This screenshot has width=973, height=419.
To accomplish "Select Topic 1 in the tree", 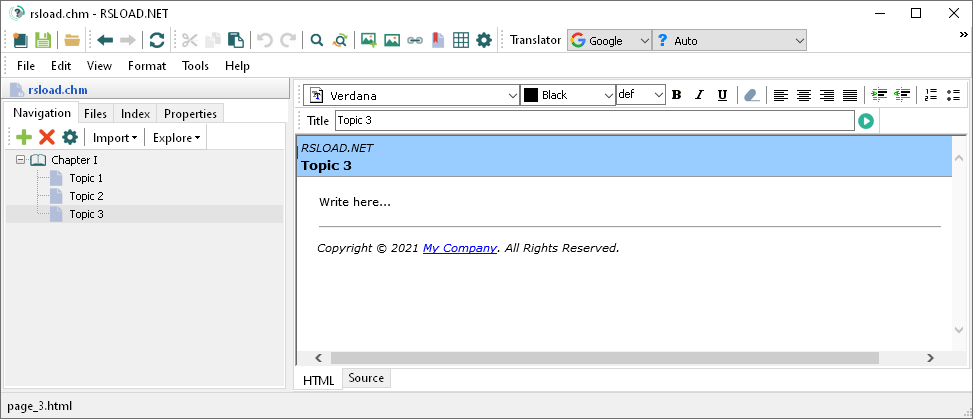I will point(86,178).
